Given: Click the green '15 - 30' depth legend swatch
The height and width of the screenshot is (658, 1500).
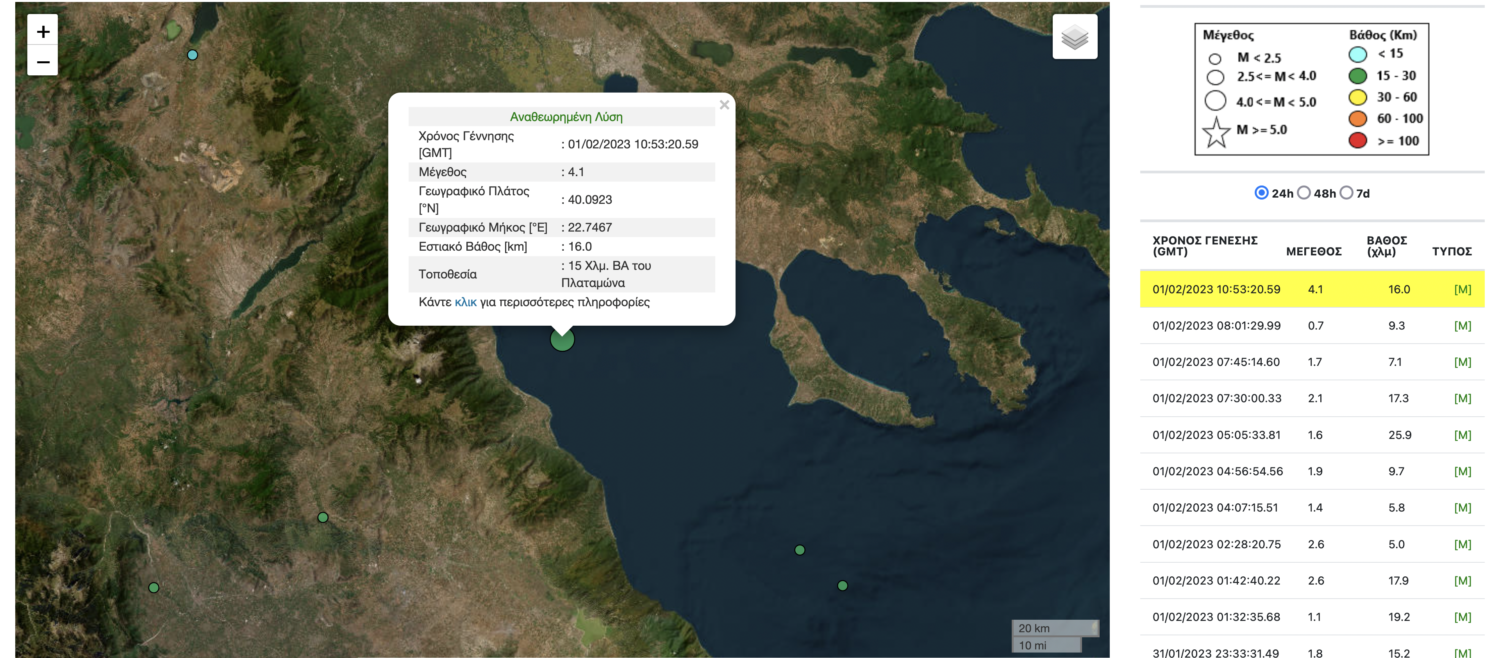Looking at the screenshot, I should tap(1357, 76).
